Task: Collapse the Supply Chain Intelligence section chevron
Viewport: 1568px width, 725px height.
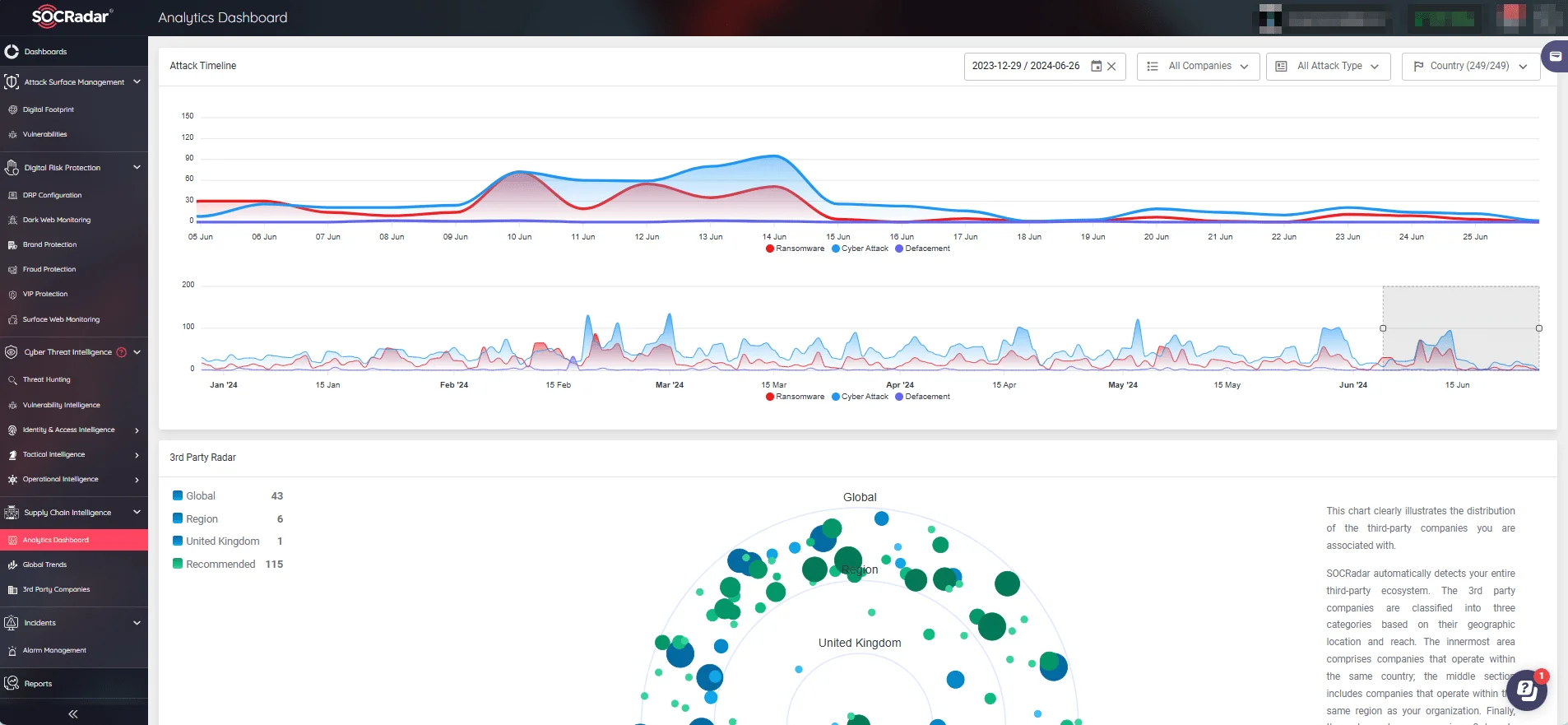Action: click(x=137, y=512)
